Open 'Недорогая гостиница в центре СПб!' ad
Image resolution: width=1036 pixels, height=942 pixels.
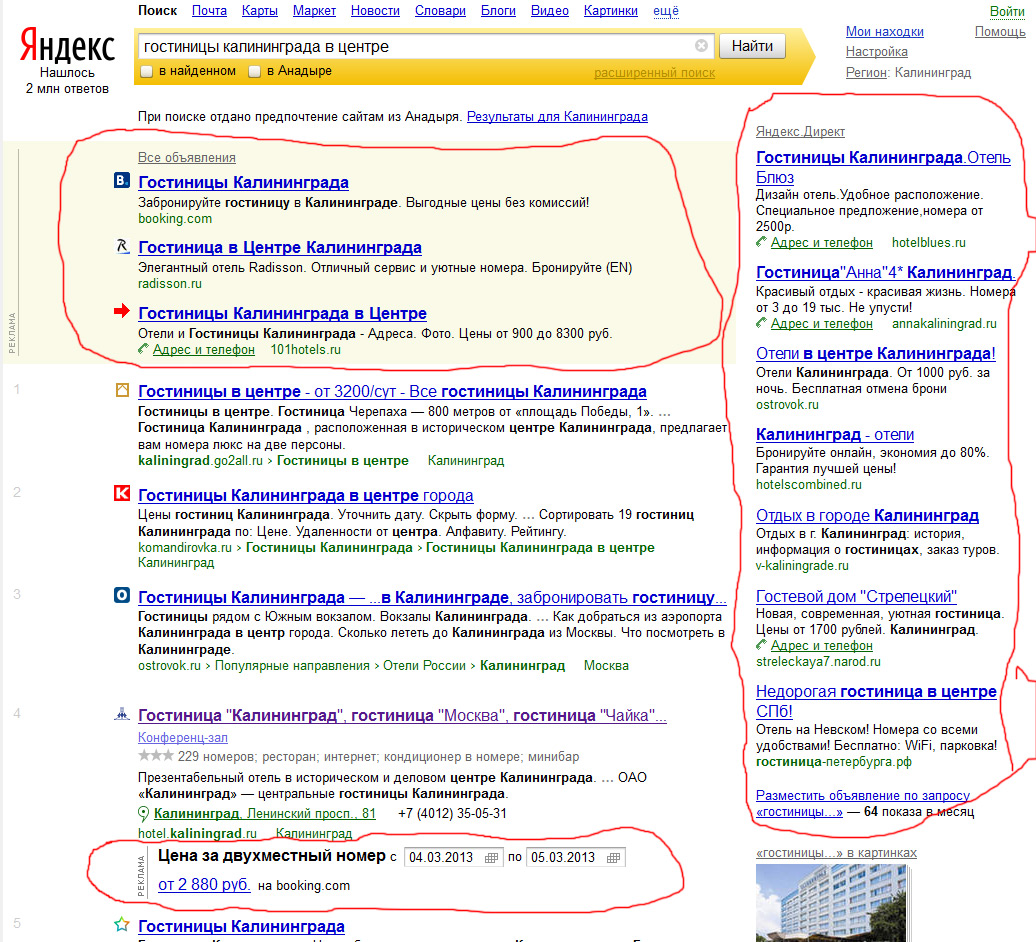[876, 701]
